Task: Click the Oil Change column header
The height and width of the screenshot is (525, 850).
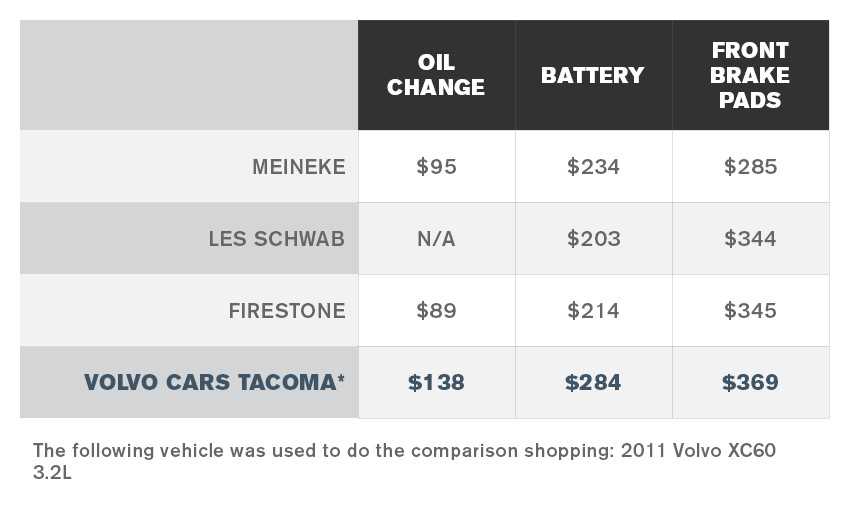Action: point(436,75)
